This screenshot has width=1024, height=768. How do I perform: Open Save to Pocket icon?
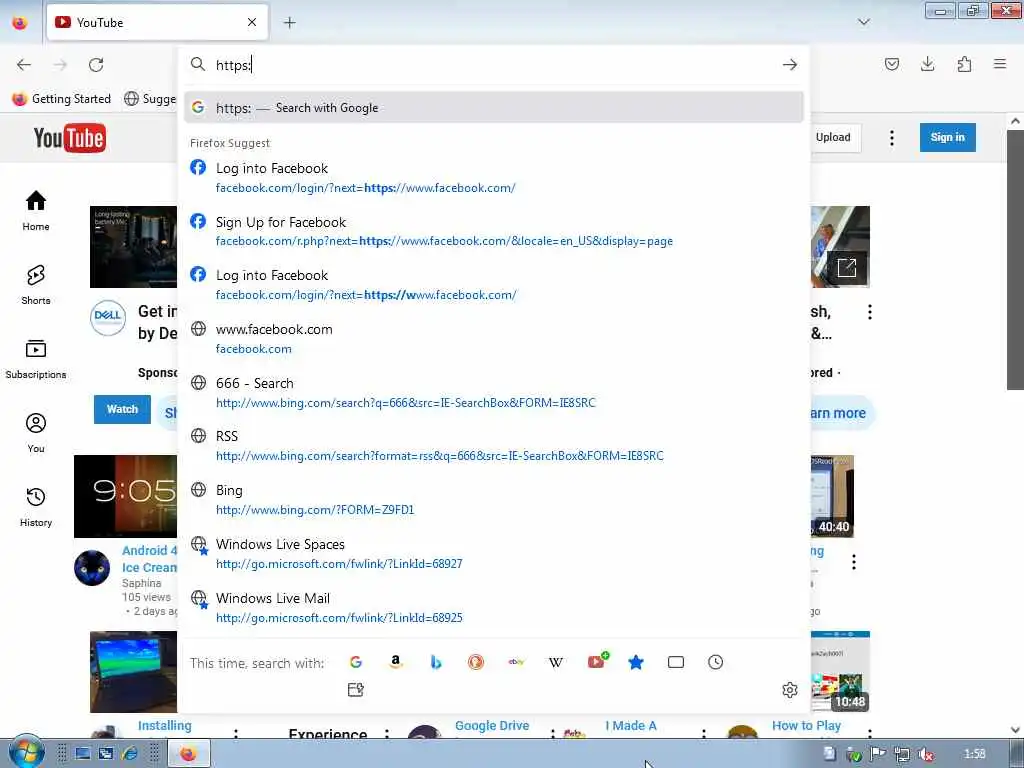point(891,64)
